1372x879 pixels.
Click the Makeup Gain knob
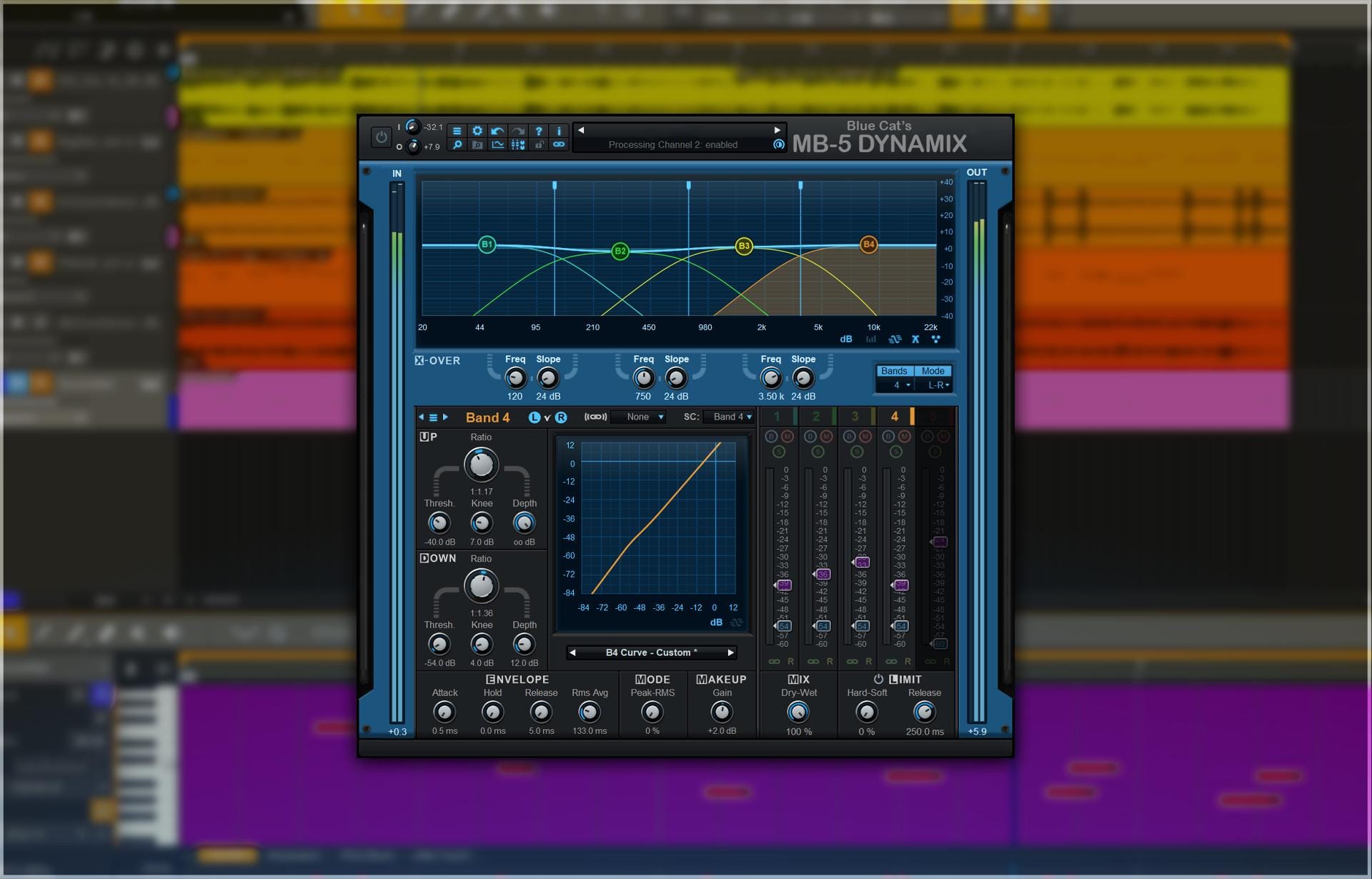722,712
